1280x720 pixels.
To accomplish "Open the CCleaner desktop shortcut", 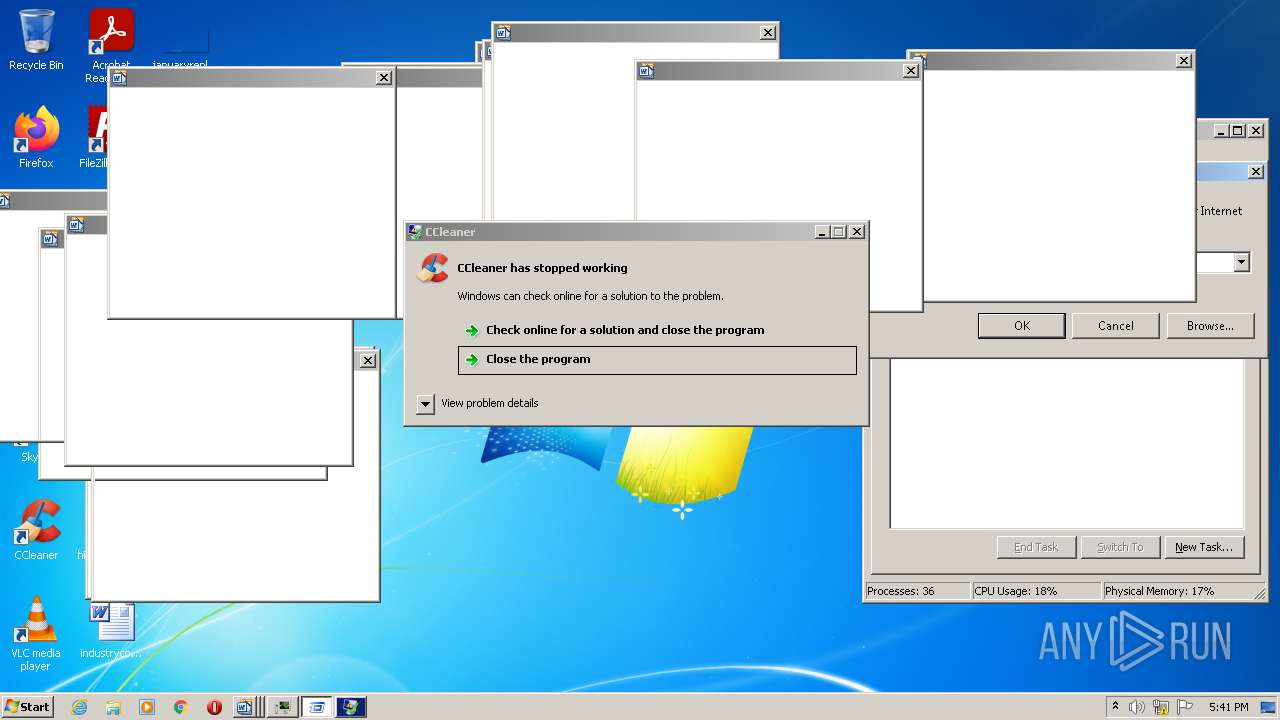I will [x=36, y=530].
